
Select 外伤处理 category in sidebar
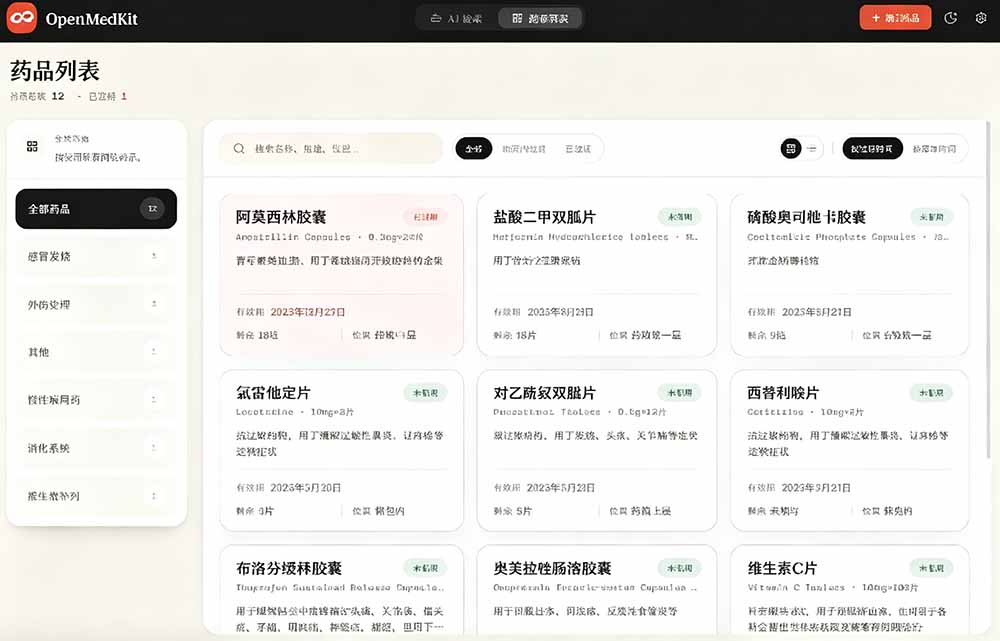point(96,304)
